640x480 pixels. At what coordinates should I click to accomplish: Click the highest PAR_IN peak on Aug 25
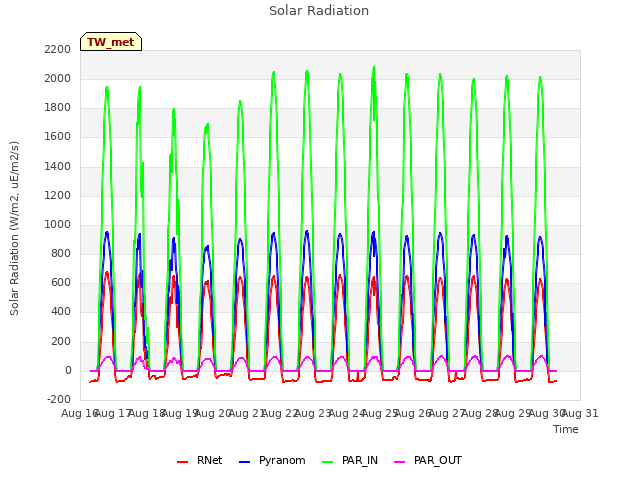pos(374,67)
